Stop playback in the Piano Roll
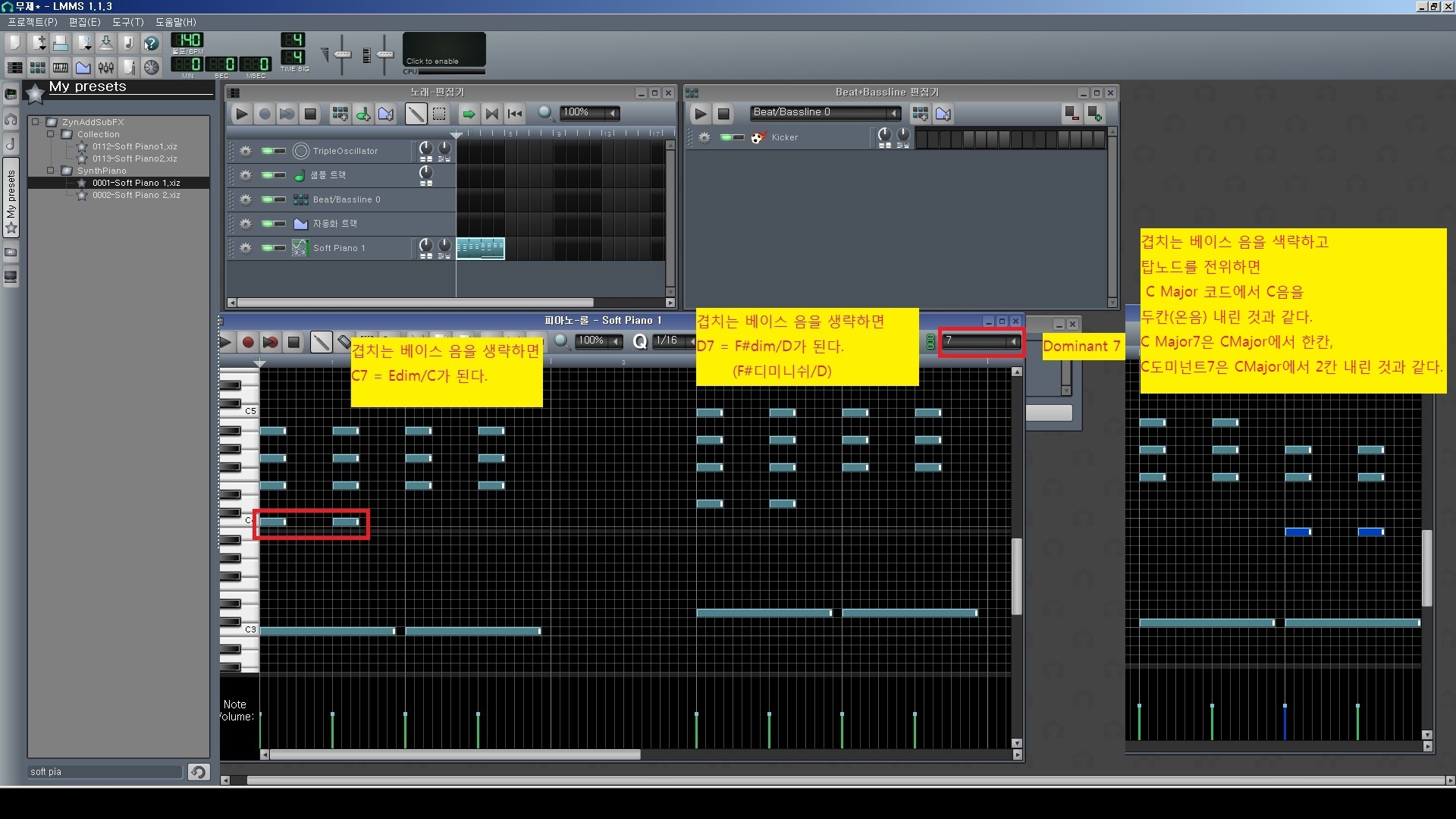The width and height of the screenshot is (1456, 819). [x=293, y=342]
